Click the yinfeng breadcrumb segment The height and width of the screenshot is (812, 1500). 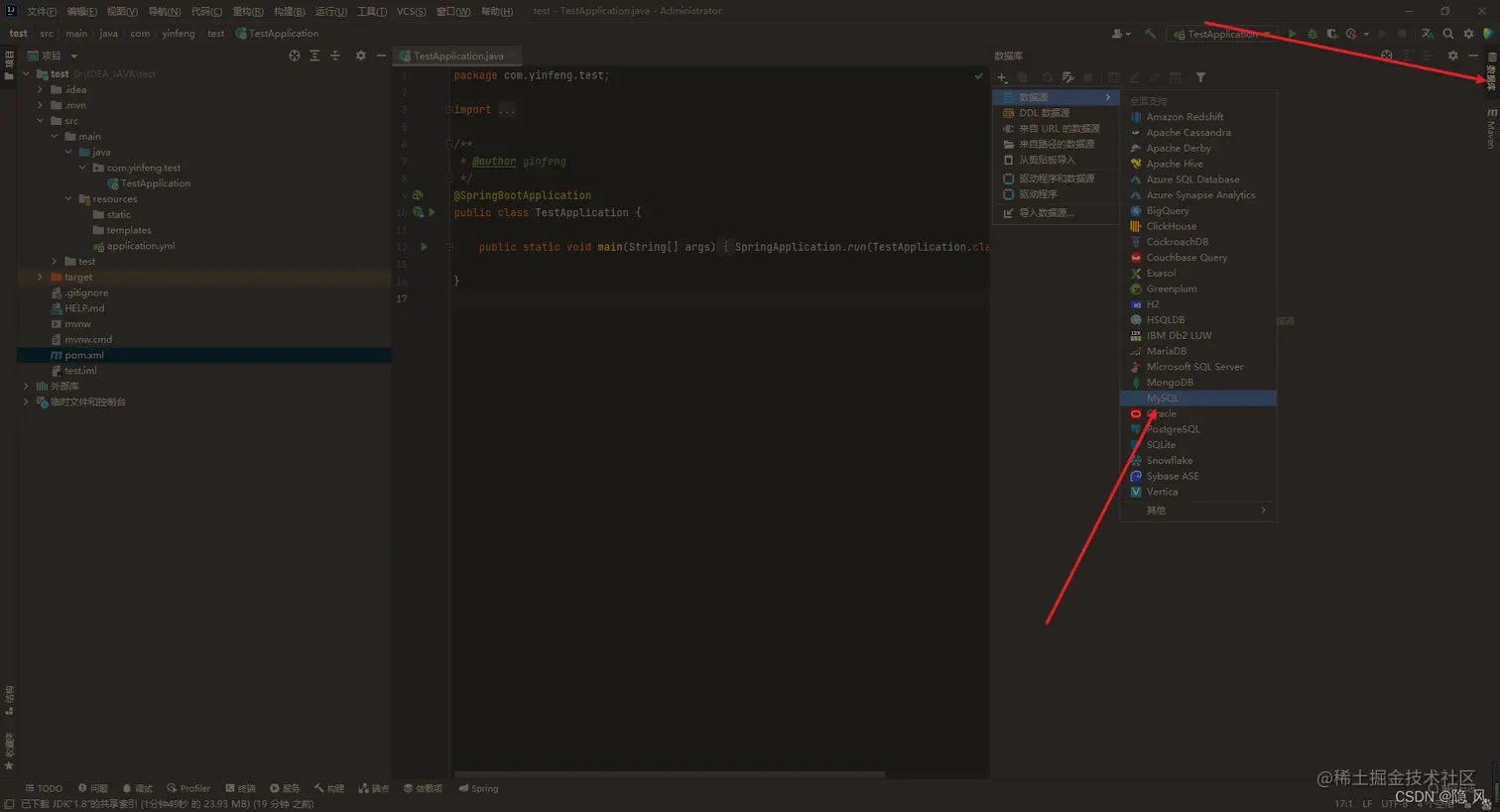point(179,34)
